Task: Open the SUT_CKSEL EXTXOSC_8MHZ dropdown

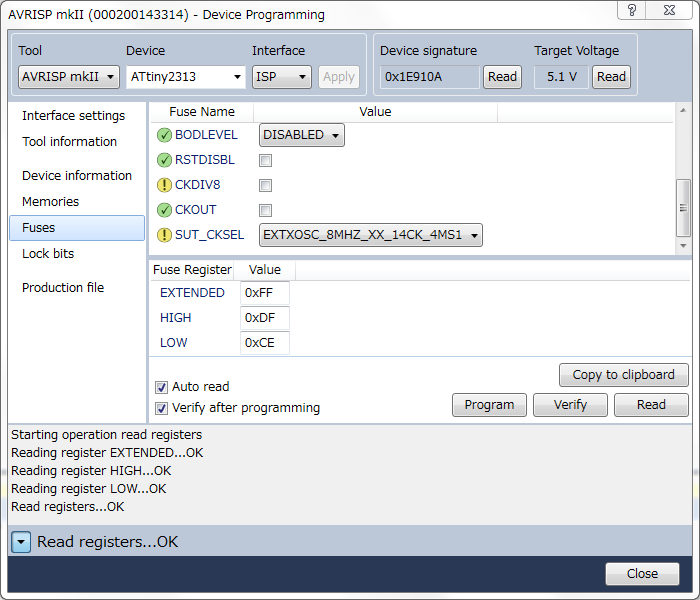Action: point(371,235)
